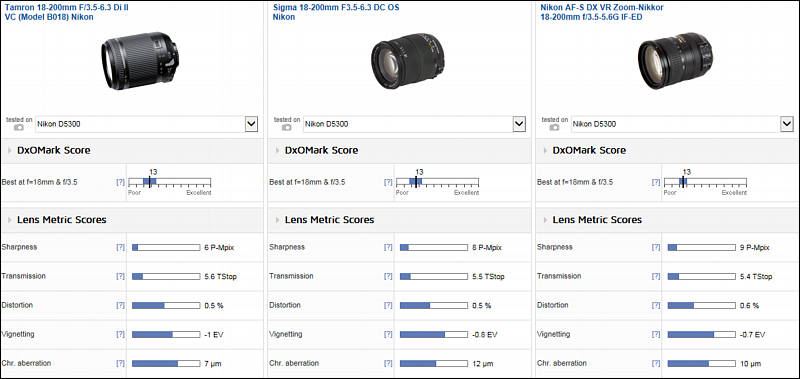Screen dimensions: 800x379
Task: Open Sharpness help [?] in Nikon column
Action: [656, 247]
